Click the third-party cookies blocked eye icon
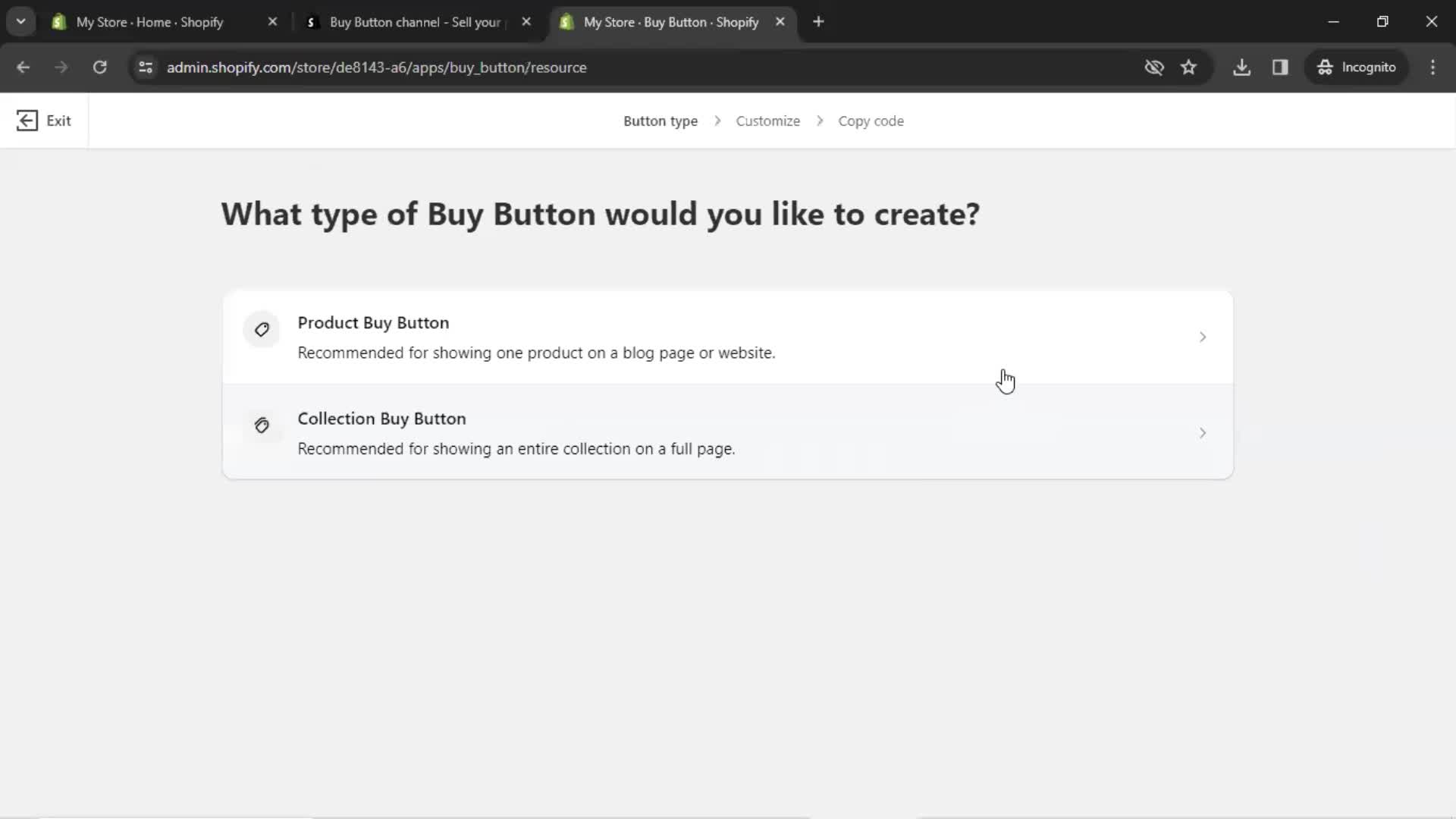Screen dimensions: 1456x819 click(1153, 67)
